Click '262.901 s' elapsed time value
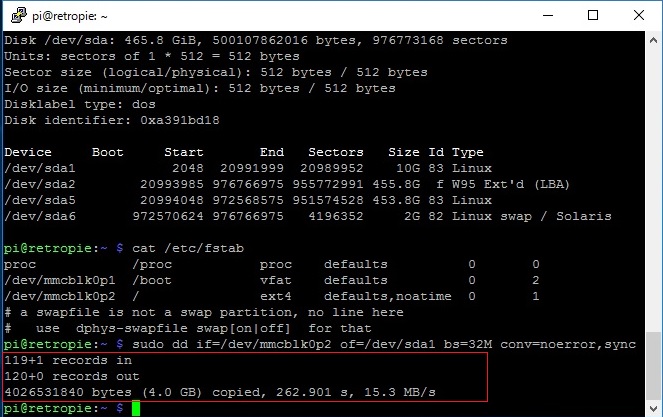 pyautogui.click(x=312, y=392)
